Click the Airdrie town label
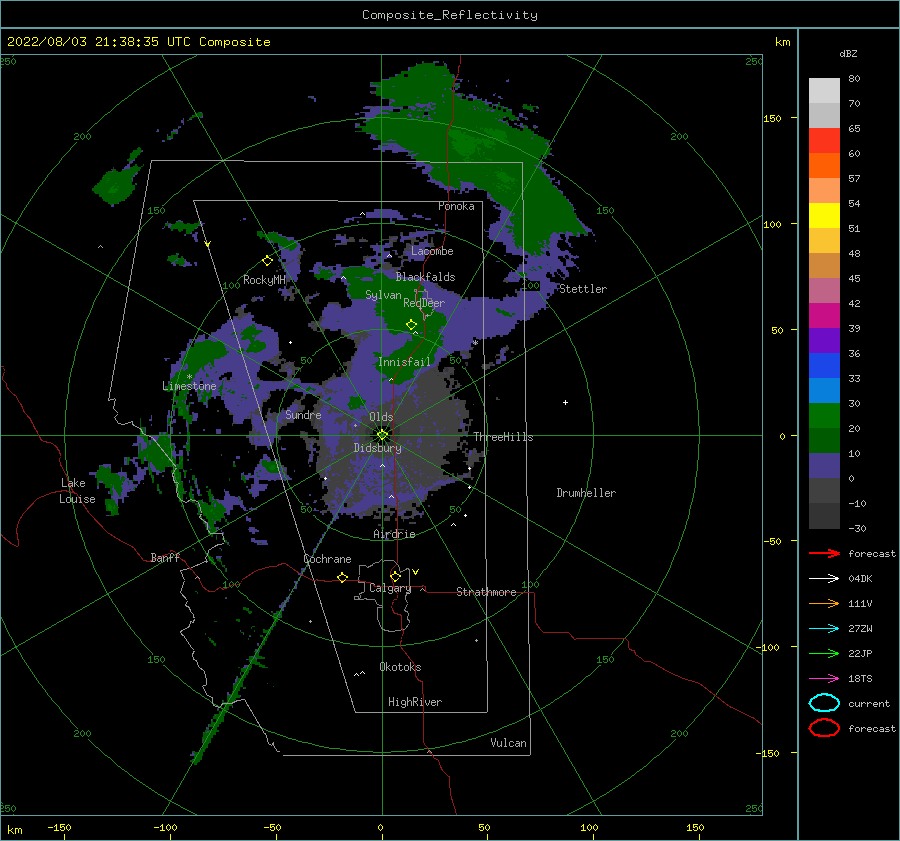The image size is (900, 841). [x=394, y=534]
